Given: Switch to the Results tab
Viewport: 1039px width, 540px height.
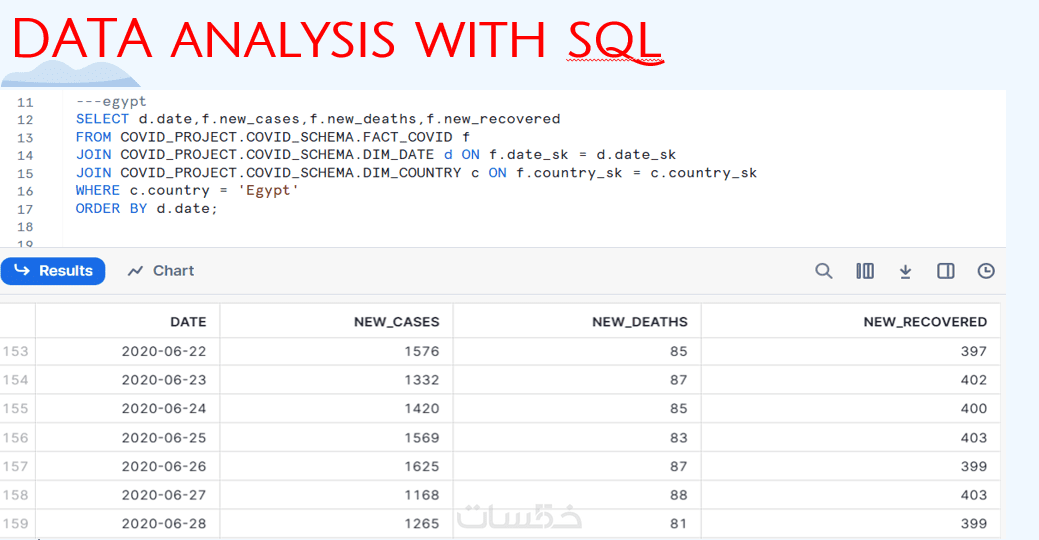Looking at the screenshot, I should point(53,271).
